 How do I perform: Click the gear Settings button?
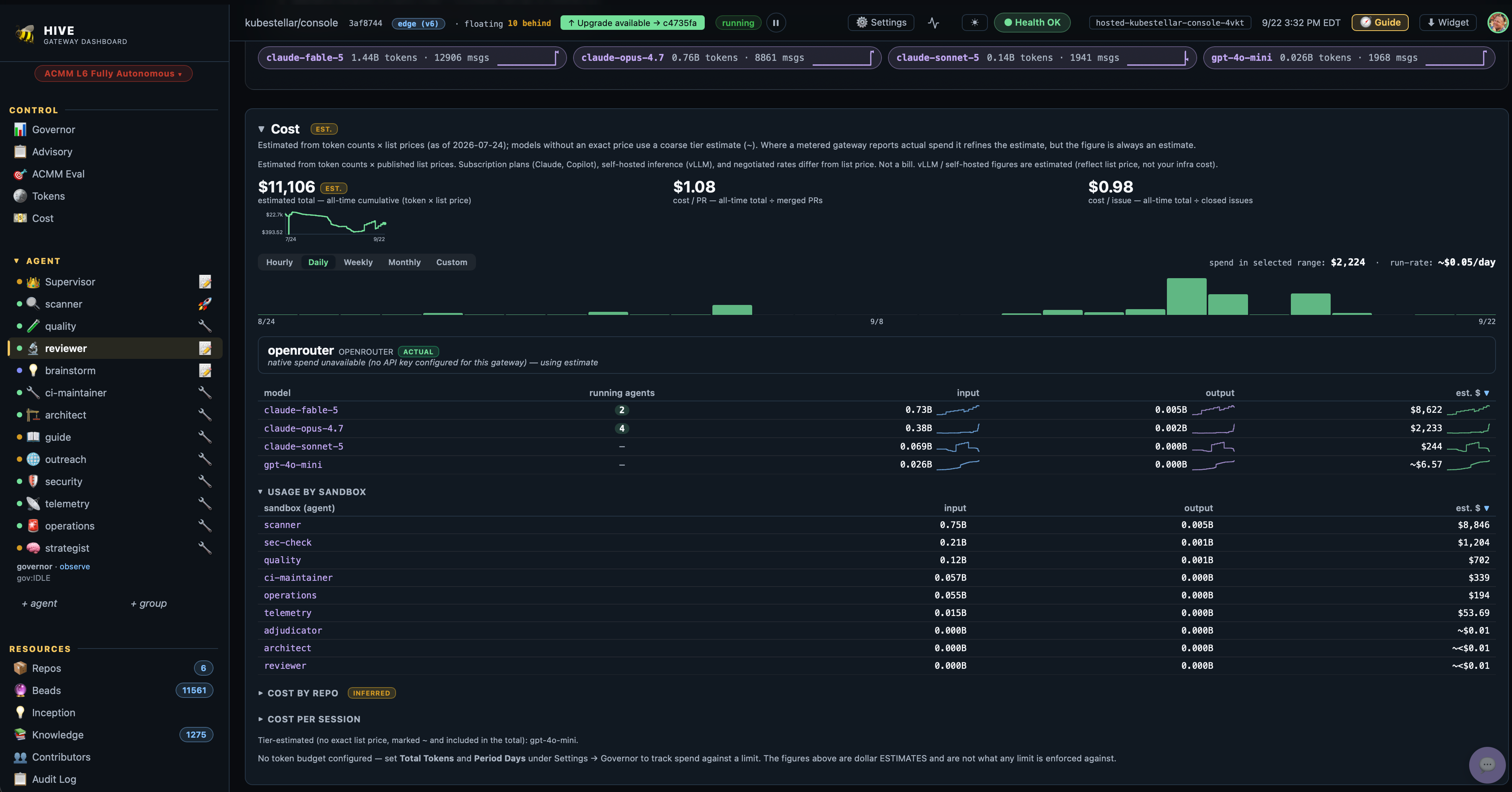881,23
